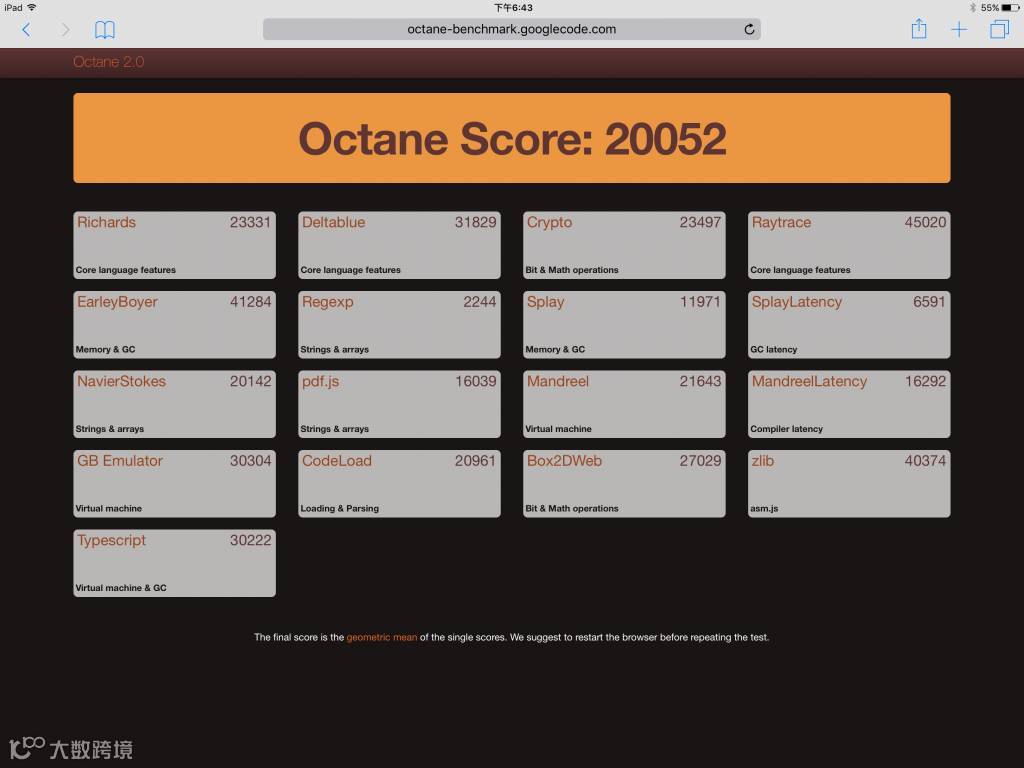This screenshot has width=1024, height=768.
Task: Open the Octane 2.0 header link
Action: click(x=108, y=62)
